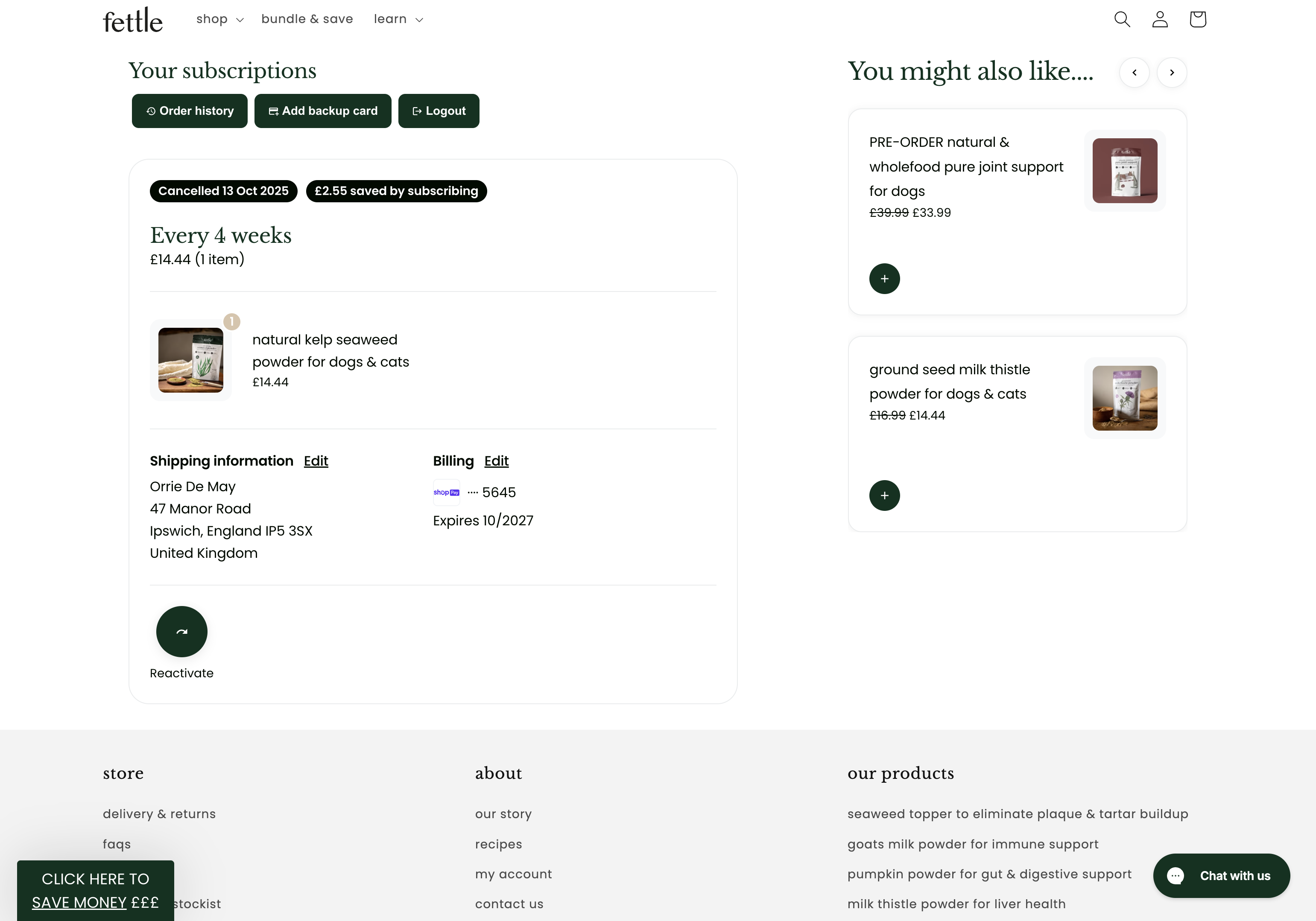This screenshot has height=921, width=1316.
Task: Click the fettle logo
Action: pyautogui.click(x=132, y=20)
